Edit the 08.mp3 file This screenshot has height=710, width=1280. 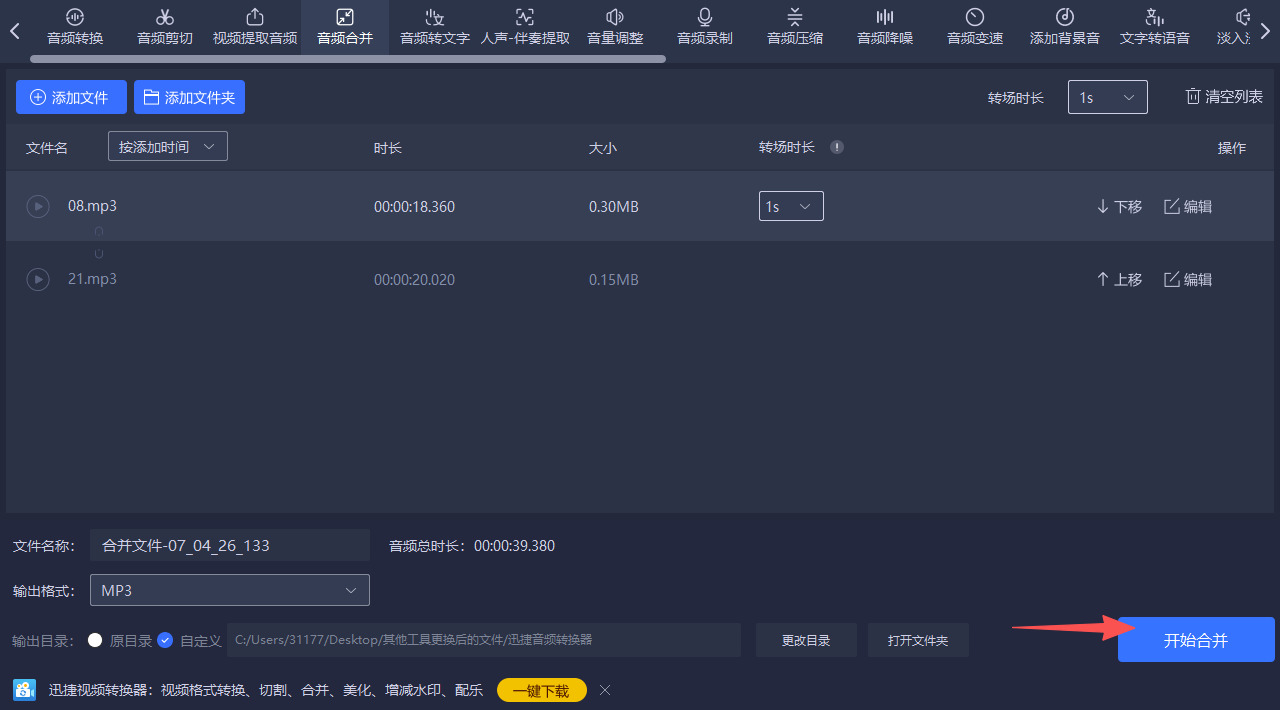click(x=1188, y=207)
